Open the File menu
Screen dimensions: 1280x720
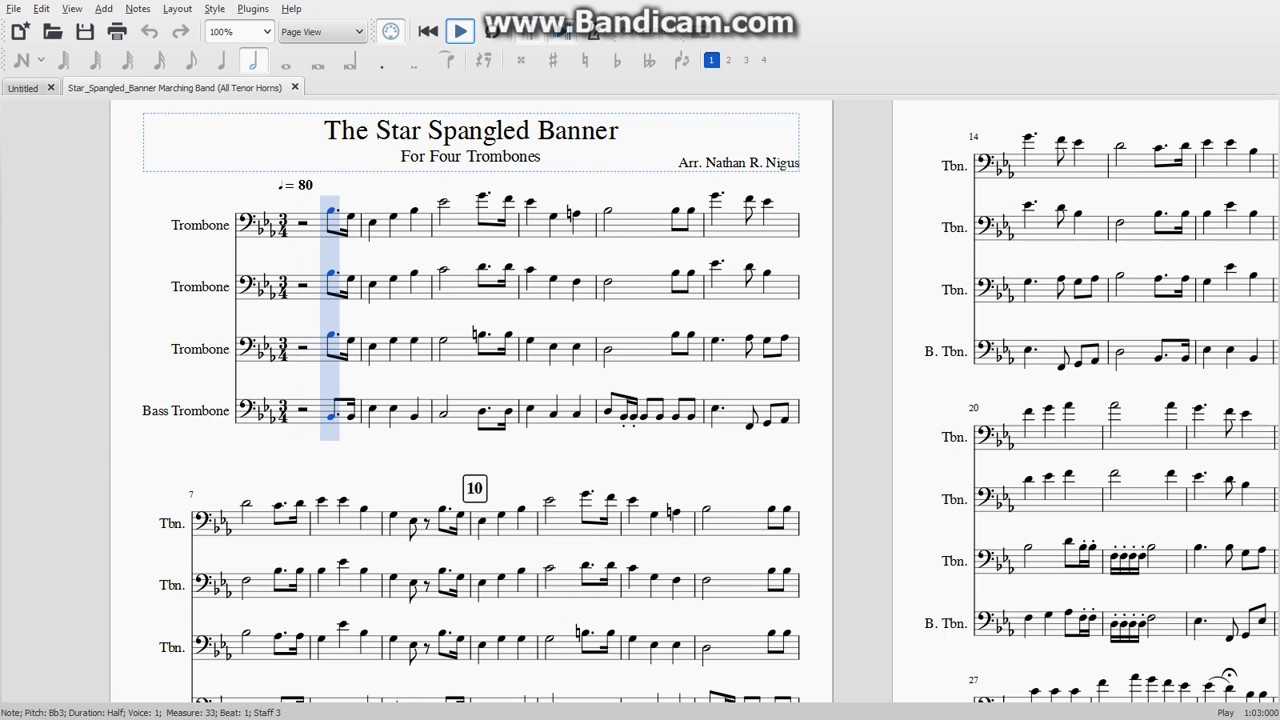click(x=13, y=9)
